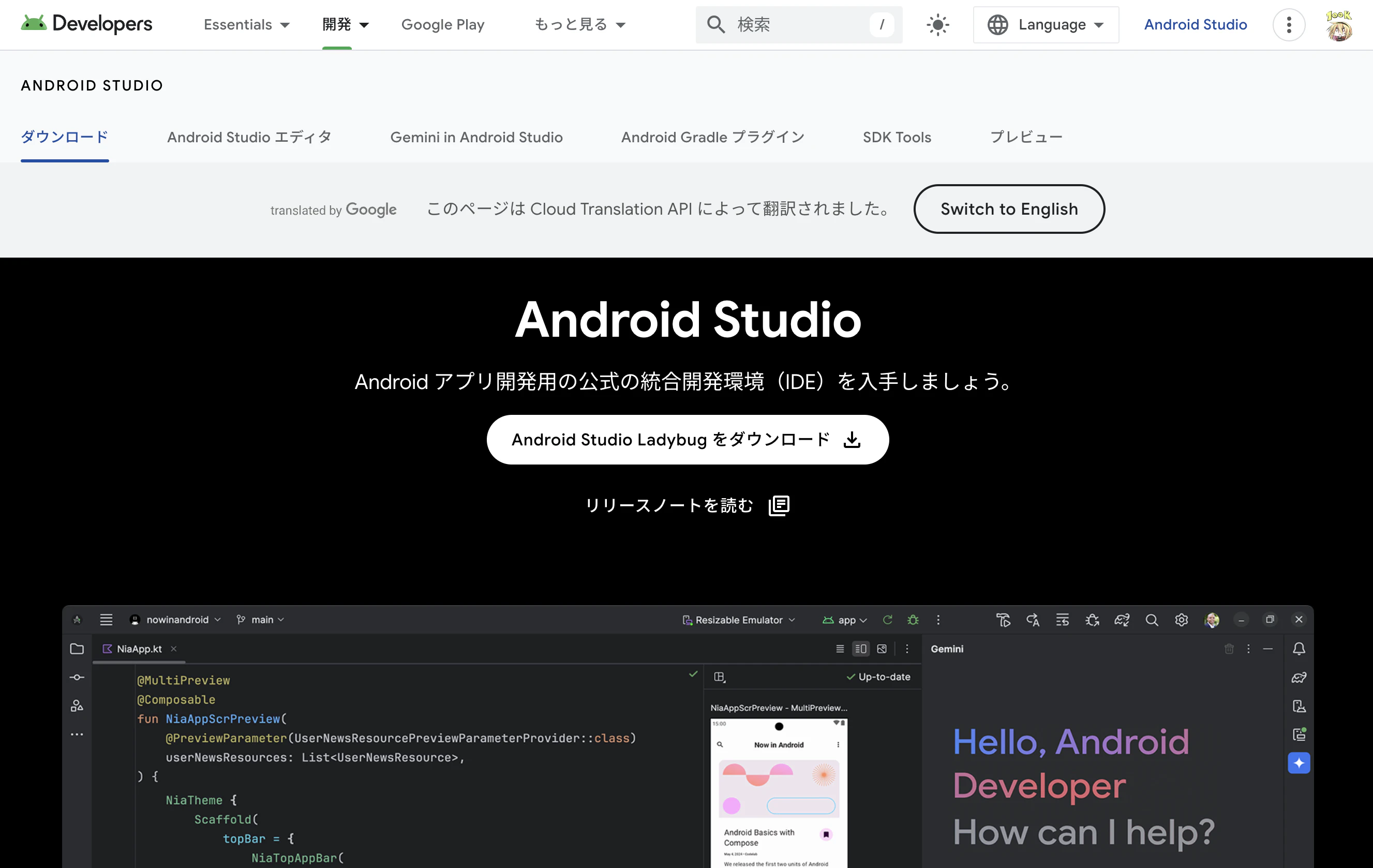Expand the もっと見る dropdown

(580, 24)
